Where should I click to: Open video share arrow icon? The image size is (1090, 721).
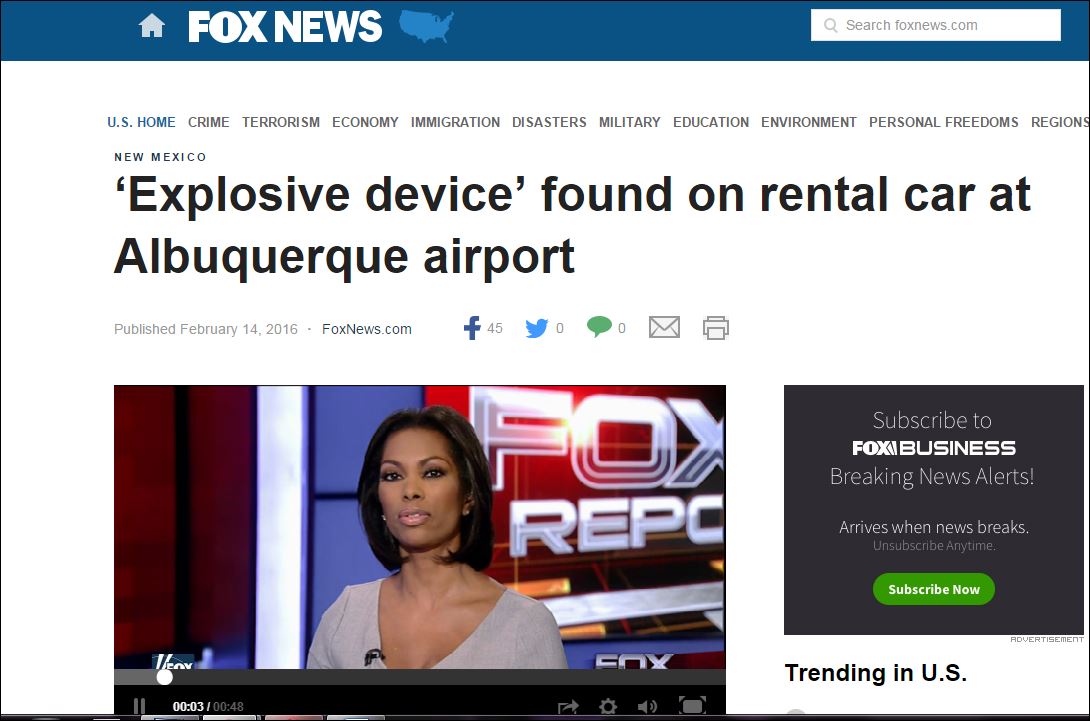click(x=568, y=706)
